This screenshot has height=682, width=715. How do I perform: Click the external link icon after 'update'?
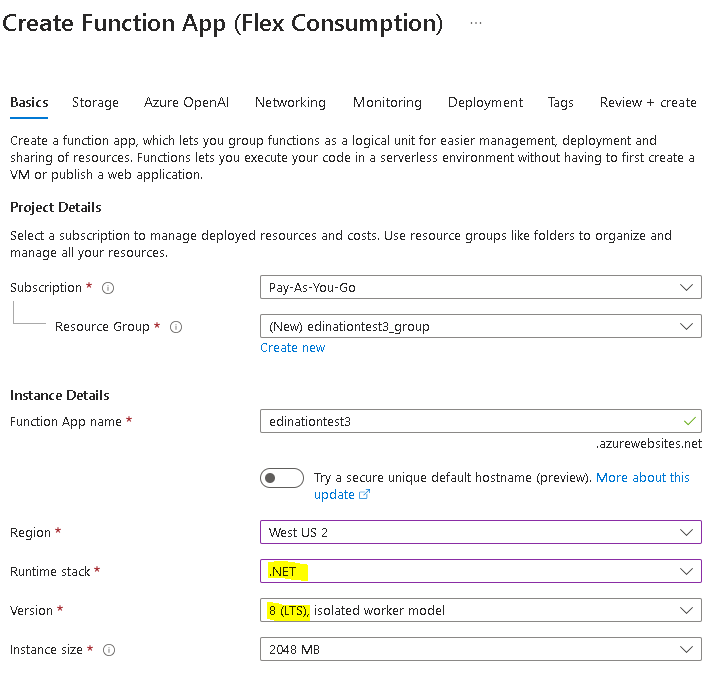click(364, 494)
